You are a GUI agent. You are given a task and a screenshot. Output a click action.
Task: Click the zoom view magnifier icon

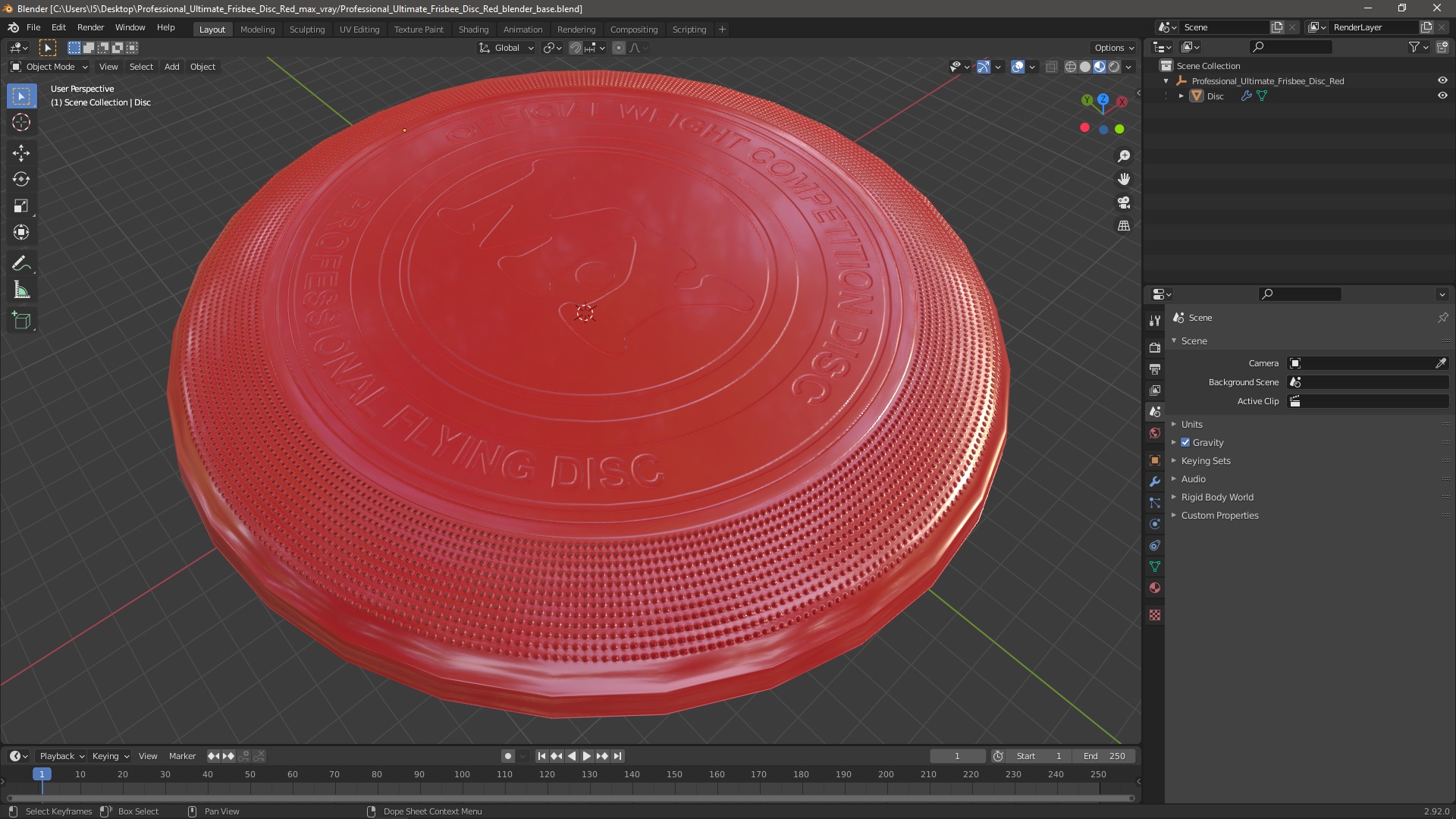pyautogui.click(x=1124, y=155)
